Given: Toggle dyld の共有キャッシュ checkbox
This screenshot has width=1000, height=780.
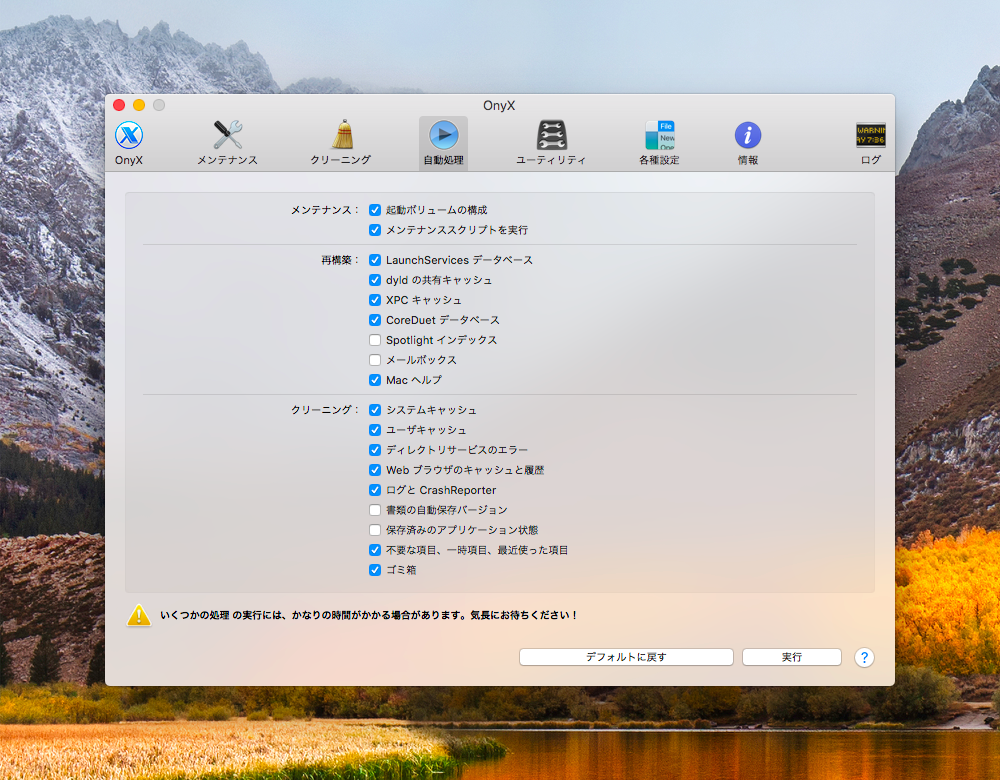Looking at the screenshot, I should (x=375, y=280).
